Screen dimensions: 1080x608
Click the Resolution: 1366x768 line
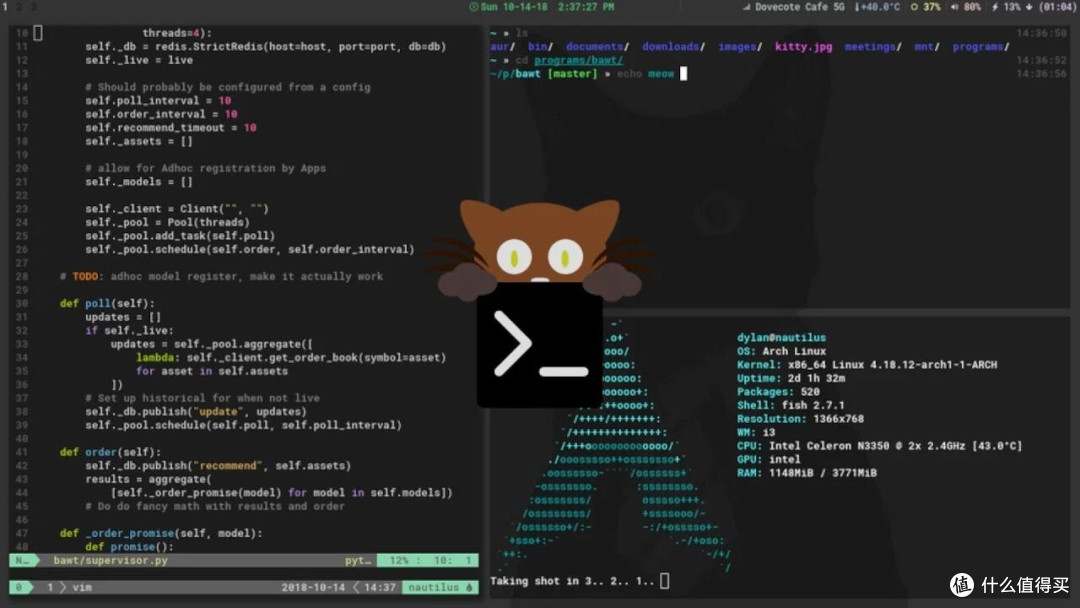(800, 419)
